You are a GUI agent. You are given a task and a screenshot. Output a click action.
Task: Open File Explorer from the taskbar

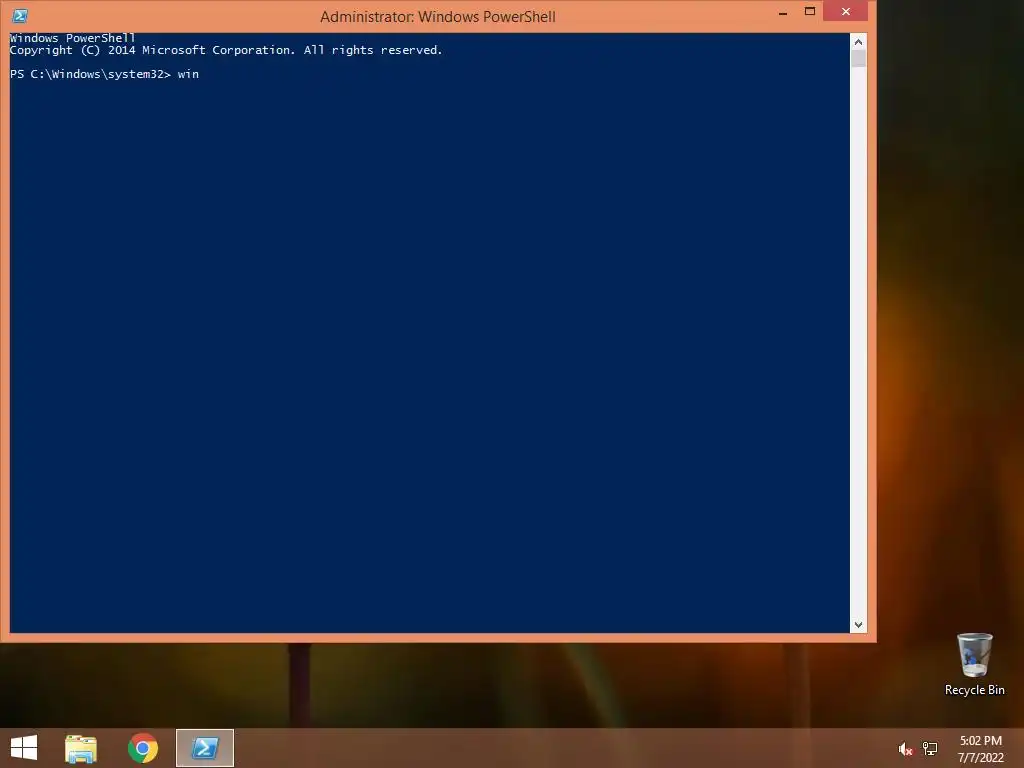point(81,748)
